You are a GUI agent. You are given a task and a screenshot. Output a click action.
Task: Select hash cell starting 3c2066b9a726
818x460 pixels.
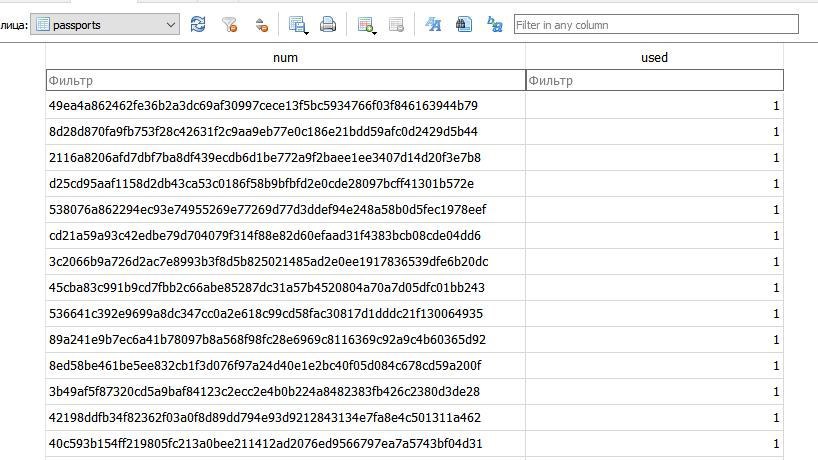(x=285, y=262)
